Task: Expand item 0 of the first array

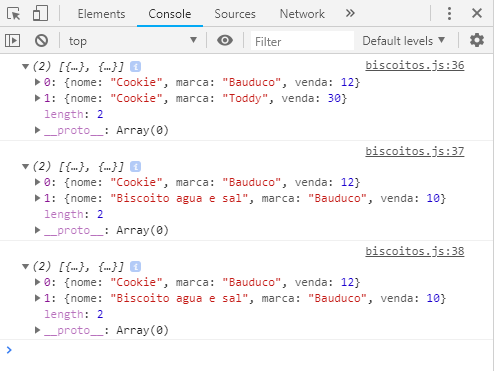Action: [37, 82]
